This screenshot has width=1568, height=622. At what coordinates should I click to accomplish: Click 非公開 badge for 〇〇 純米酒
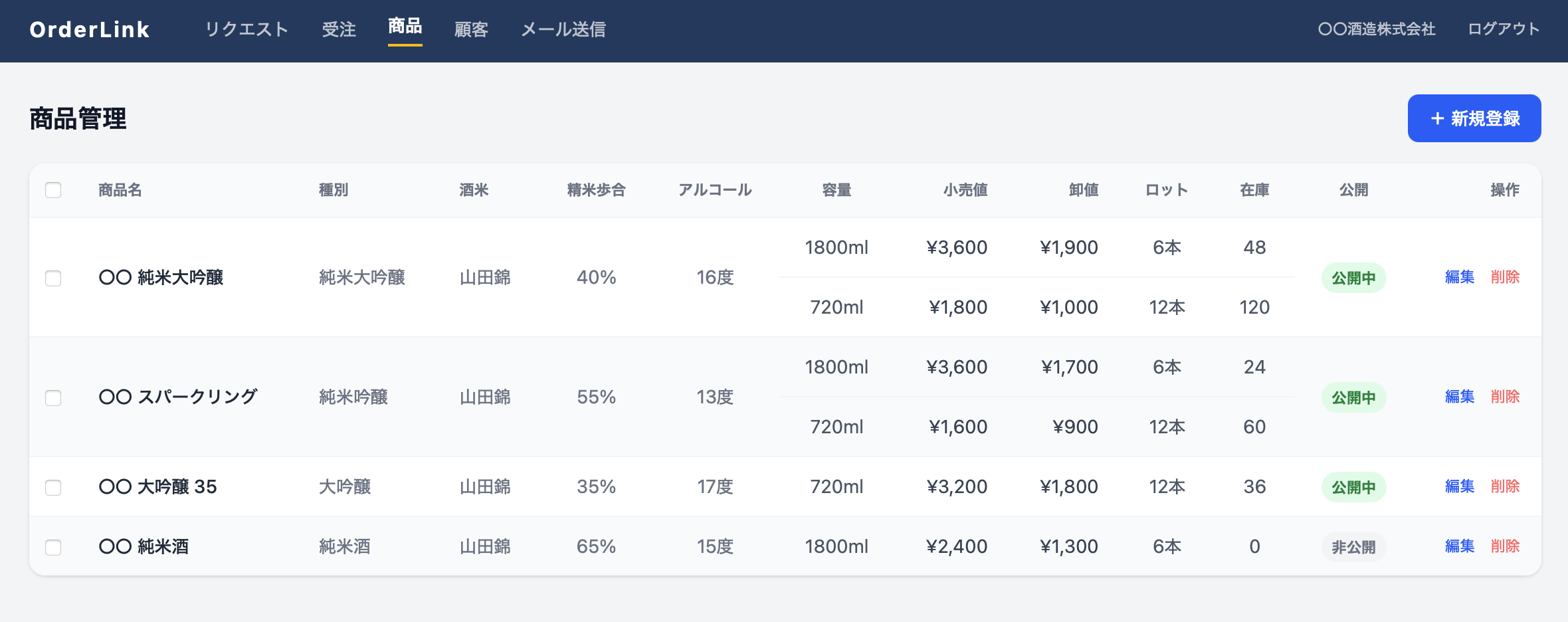[1353, 547]
